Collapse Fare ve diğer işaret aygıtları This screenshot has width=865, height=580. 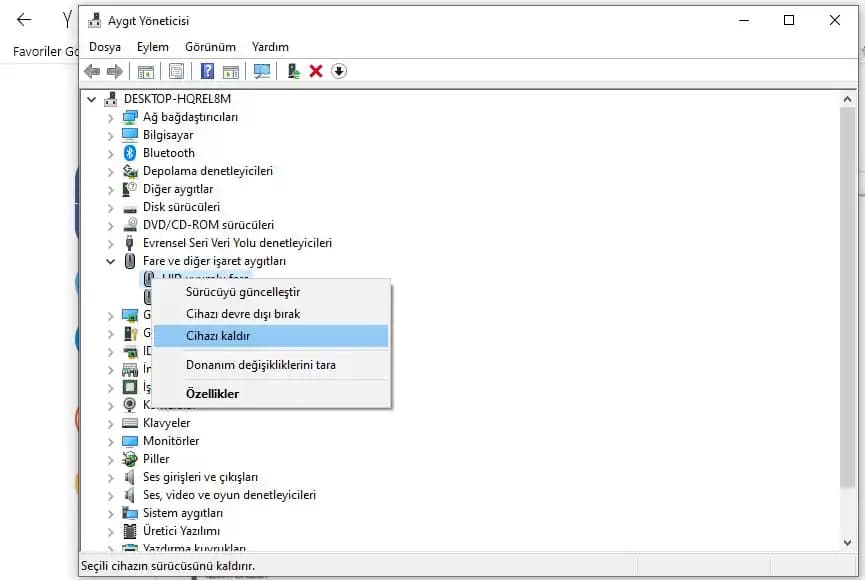pyautogui.click(x=111, y=261)
